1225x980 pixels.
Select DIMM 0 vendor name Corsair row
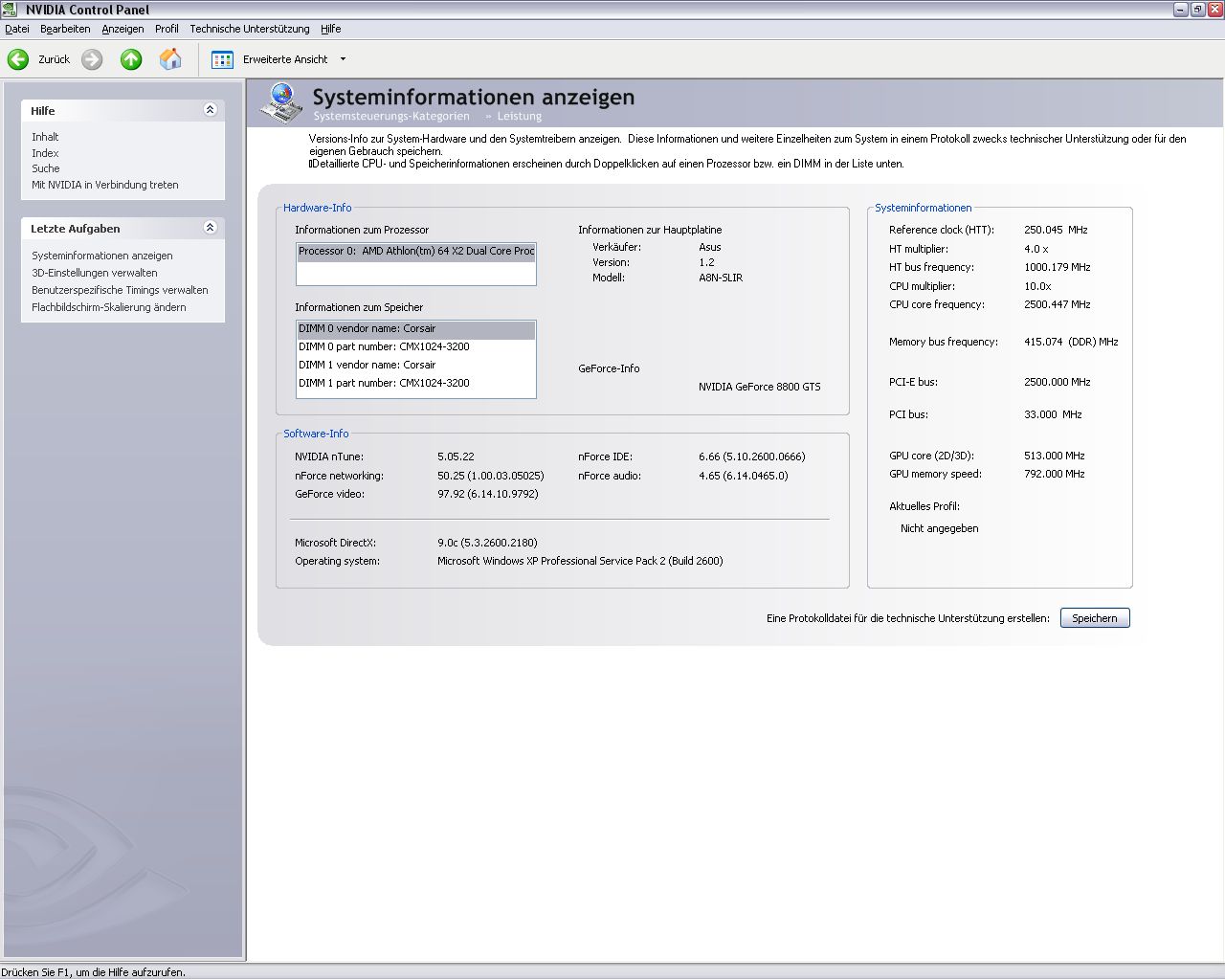pyautogui.click(x=416, y=328)
